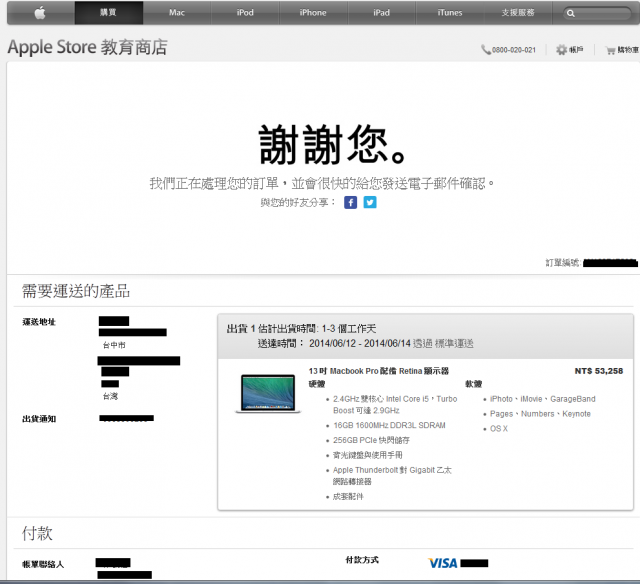Image resolution: width=640 pixels, height=584 pixels.
Task: Click the Apple Store 教育商店 heading
Action: point(87,47)
